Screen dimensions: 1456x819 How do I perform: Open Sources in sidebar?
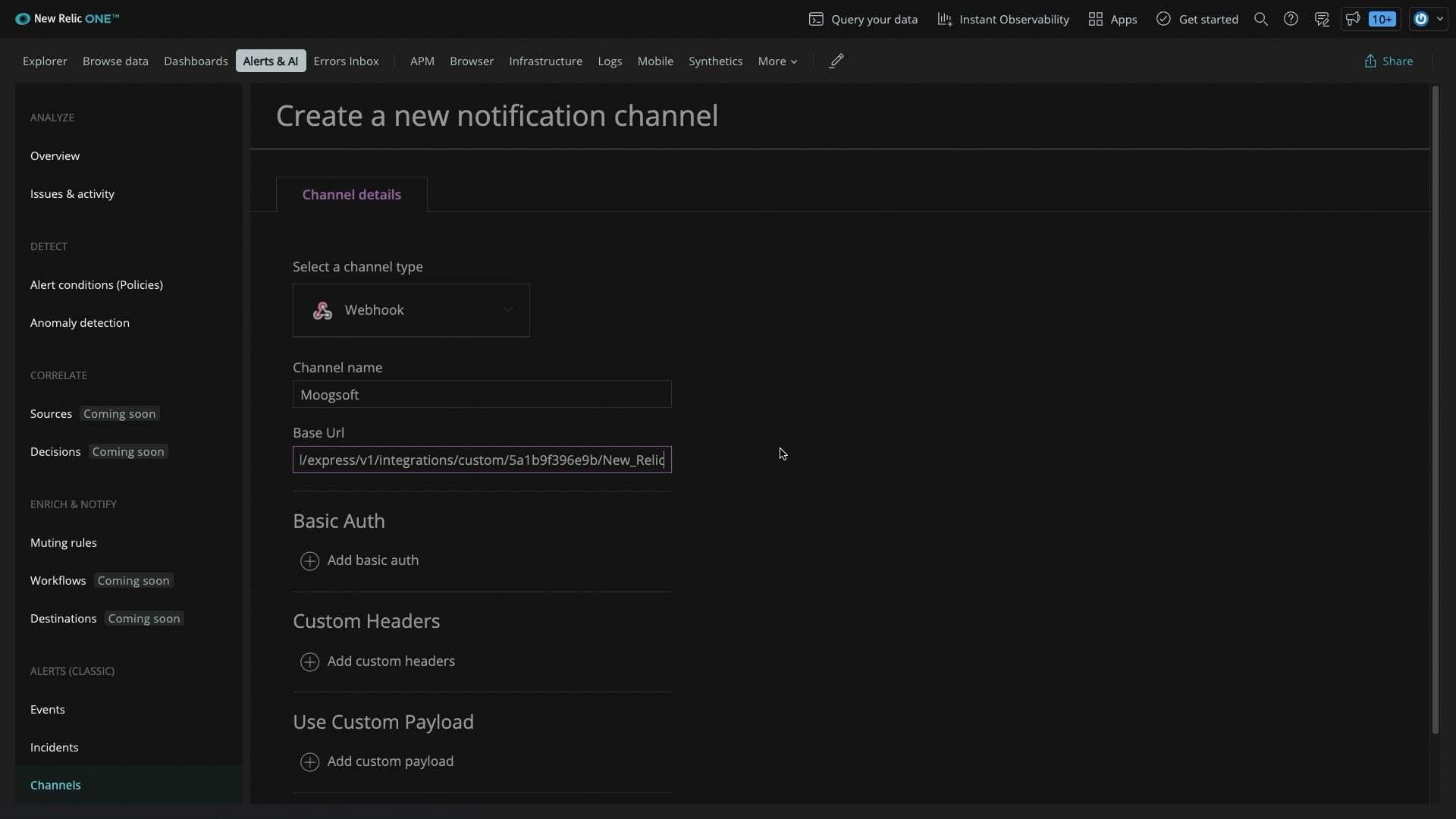pyautogui.click(x=51, y=413)
